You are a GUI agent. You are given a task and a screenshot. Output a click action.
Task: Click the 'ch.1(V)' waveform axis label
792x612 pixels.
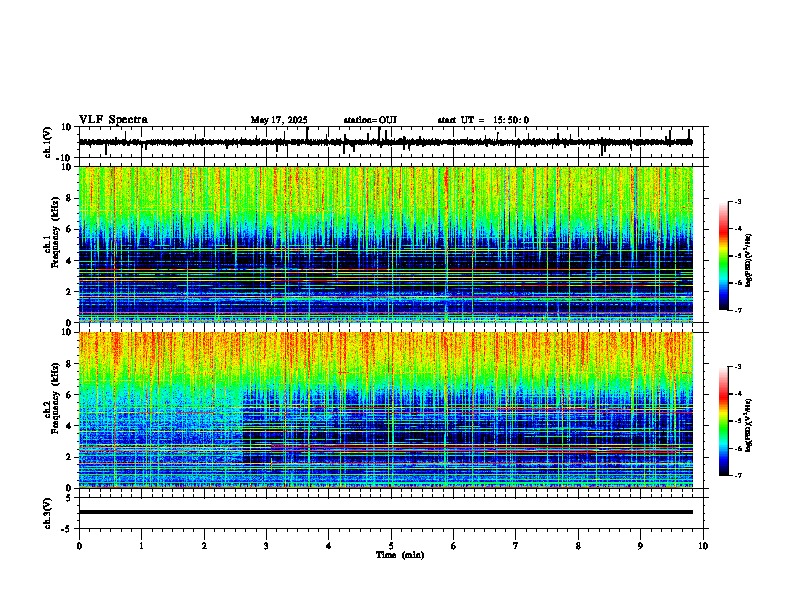point(48,142)
